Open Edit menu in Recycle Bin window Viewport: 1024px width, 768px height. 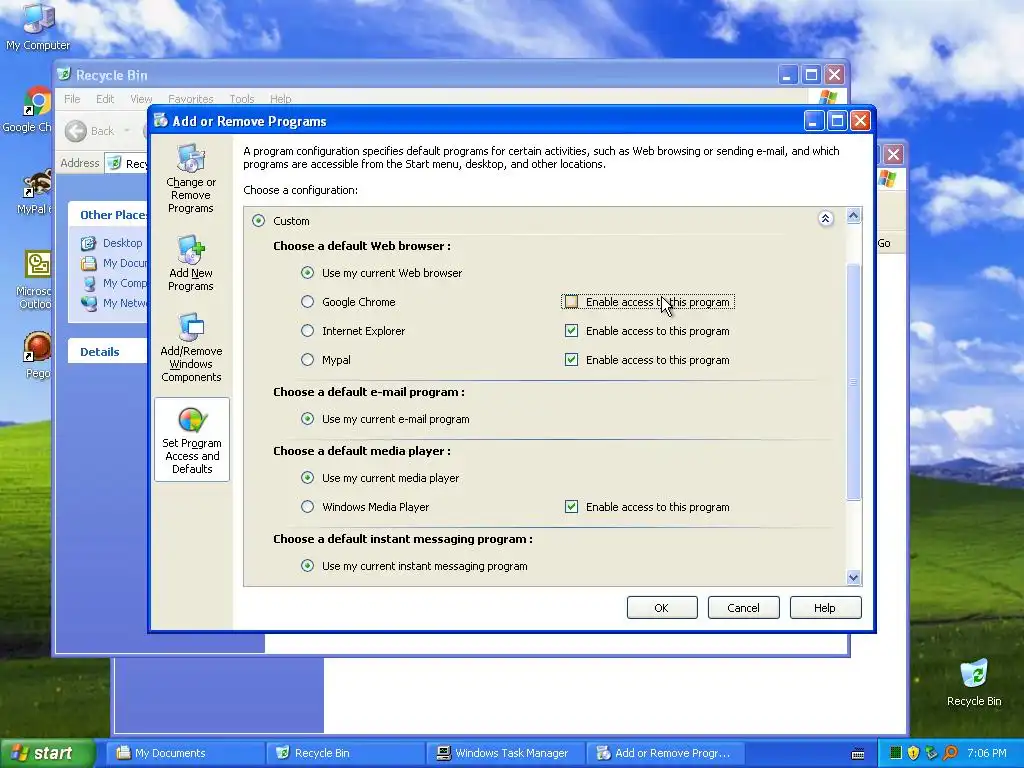[x=105, y=99]
